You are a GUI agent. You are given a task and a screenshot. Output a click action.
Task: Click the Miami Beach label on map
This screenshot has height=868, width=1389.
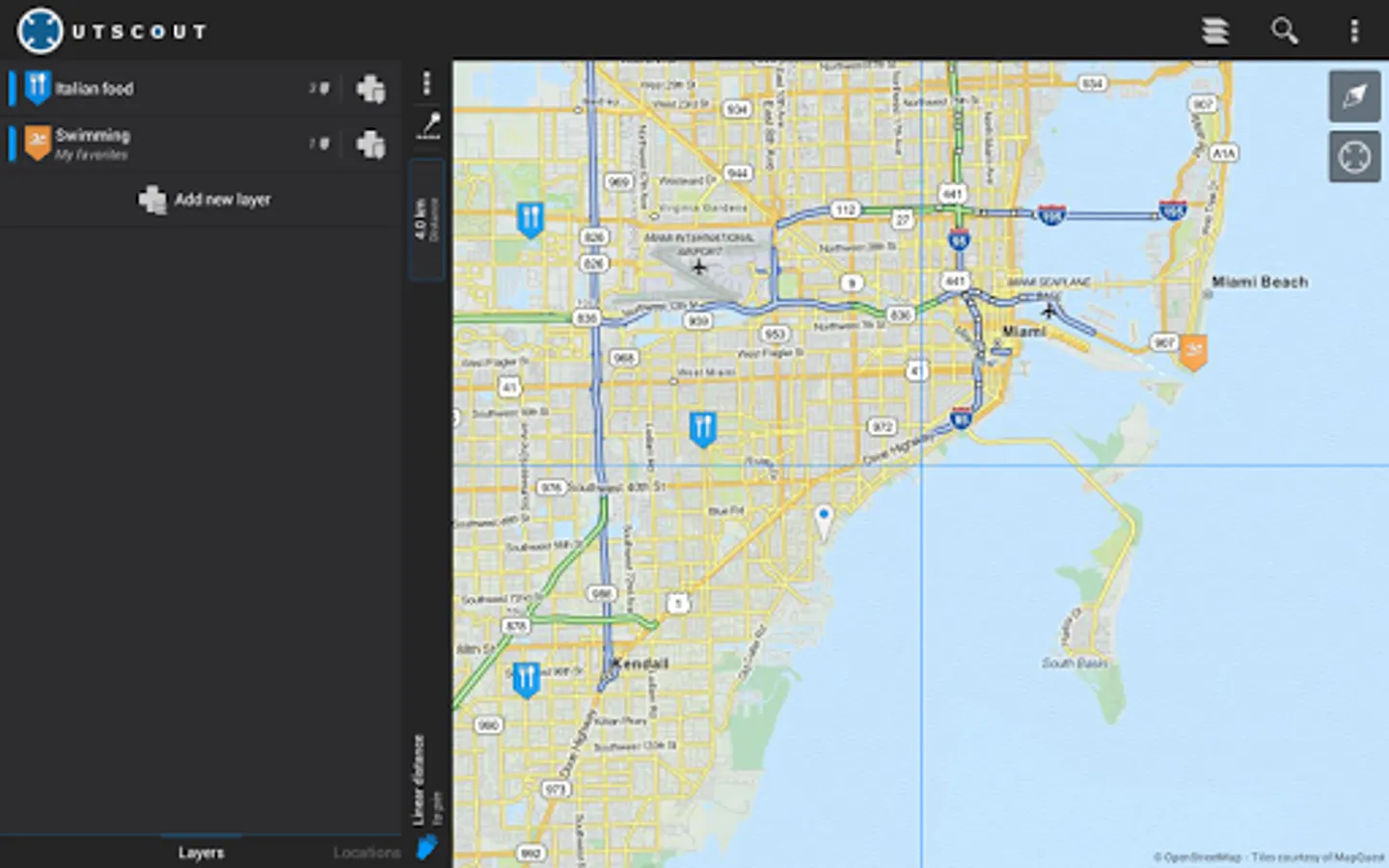[x=1260, y=282]
